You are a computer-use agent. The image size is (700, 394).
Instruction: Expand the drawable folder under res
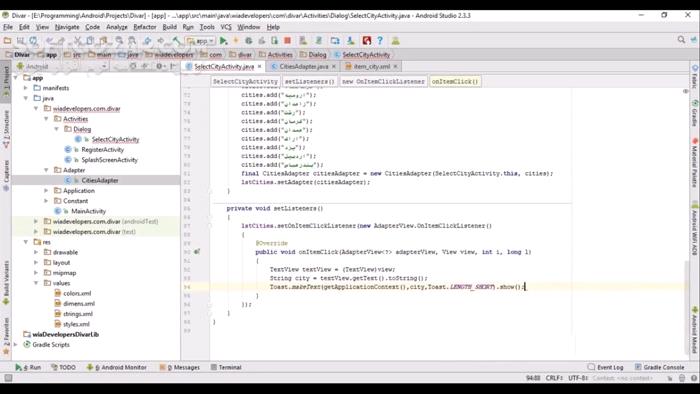coord(36,252)
